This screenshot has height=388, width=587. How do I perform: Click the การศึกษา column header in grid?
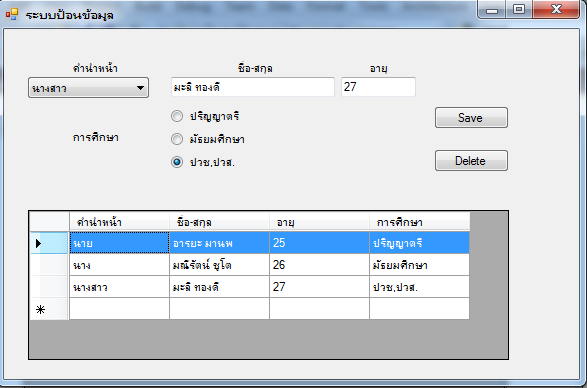pos(419,222)
